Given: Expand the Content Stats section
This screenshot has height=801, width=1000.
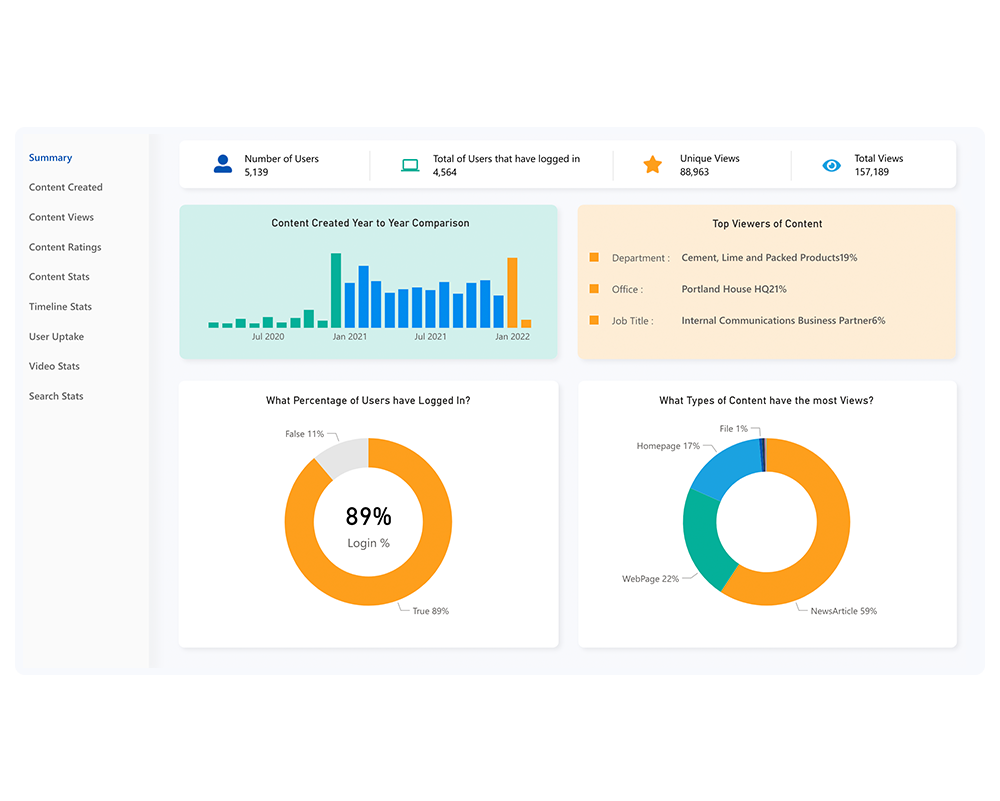Looking at the screenshot, I should pyautogui.click(x=58, y=276).
